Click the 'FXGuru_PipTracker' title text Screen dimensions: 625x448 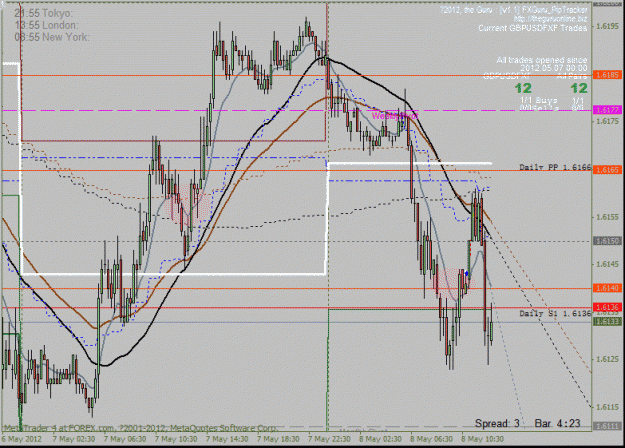tap(555, 10)
